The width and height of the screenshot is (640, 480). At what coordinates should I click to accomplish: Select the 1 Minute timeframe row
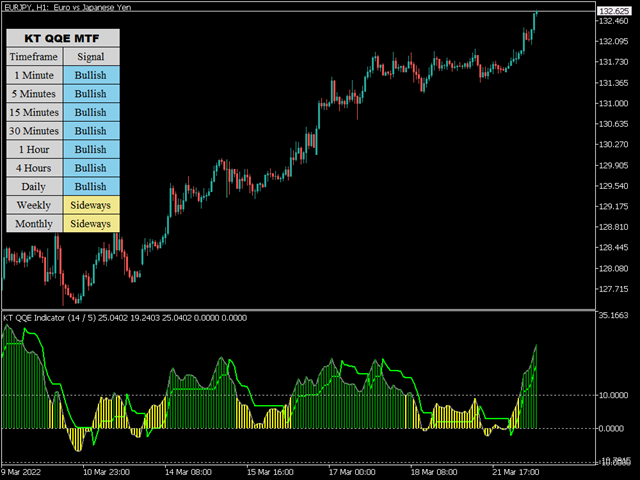click(34, 75)
